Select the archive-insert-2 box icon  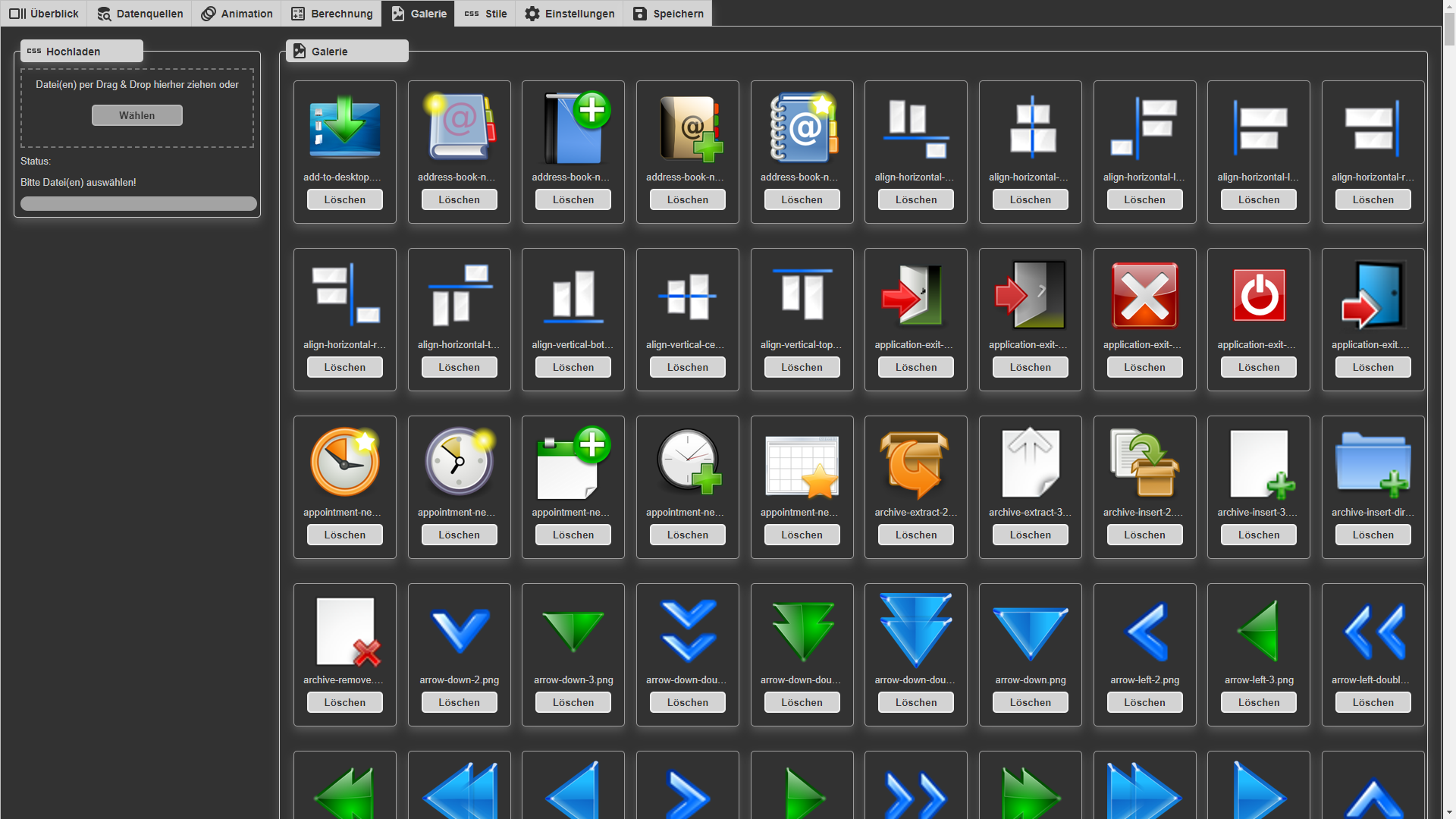pyautogui.click(x=1144, y=463)
